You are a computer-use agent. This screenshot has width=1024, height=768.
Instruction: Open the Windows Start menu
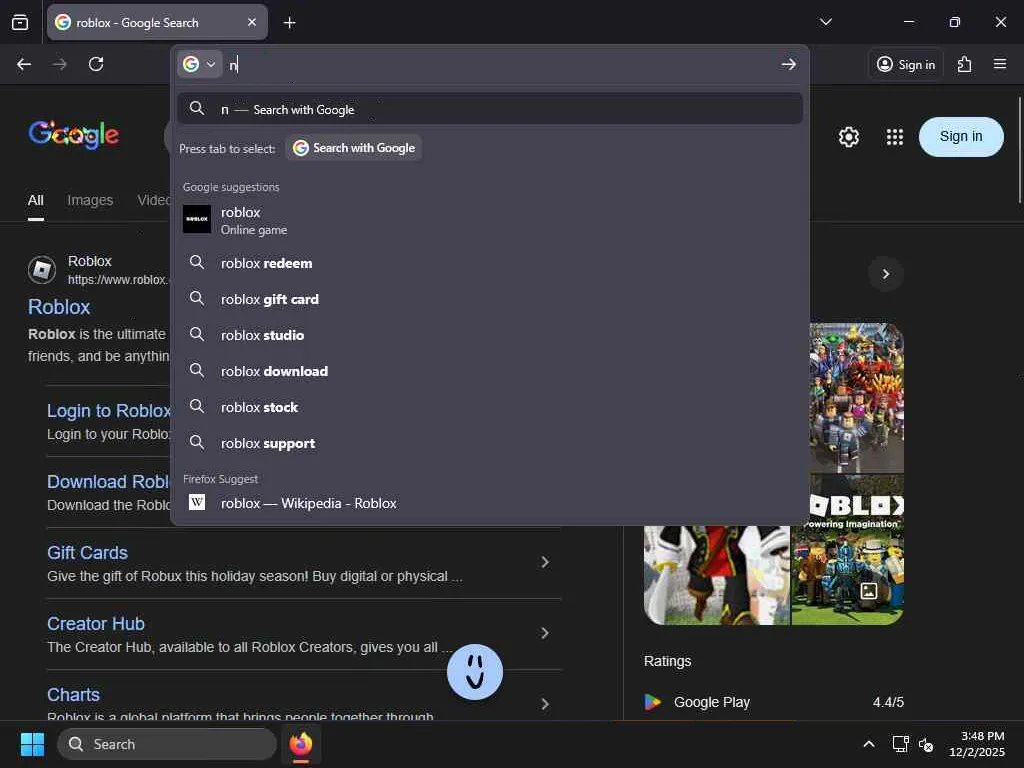click(32, 744)
